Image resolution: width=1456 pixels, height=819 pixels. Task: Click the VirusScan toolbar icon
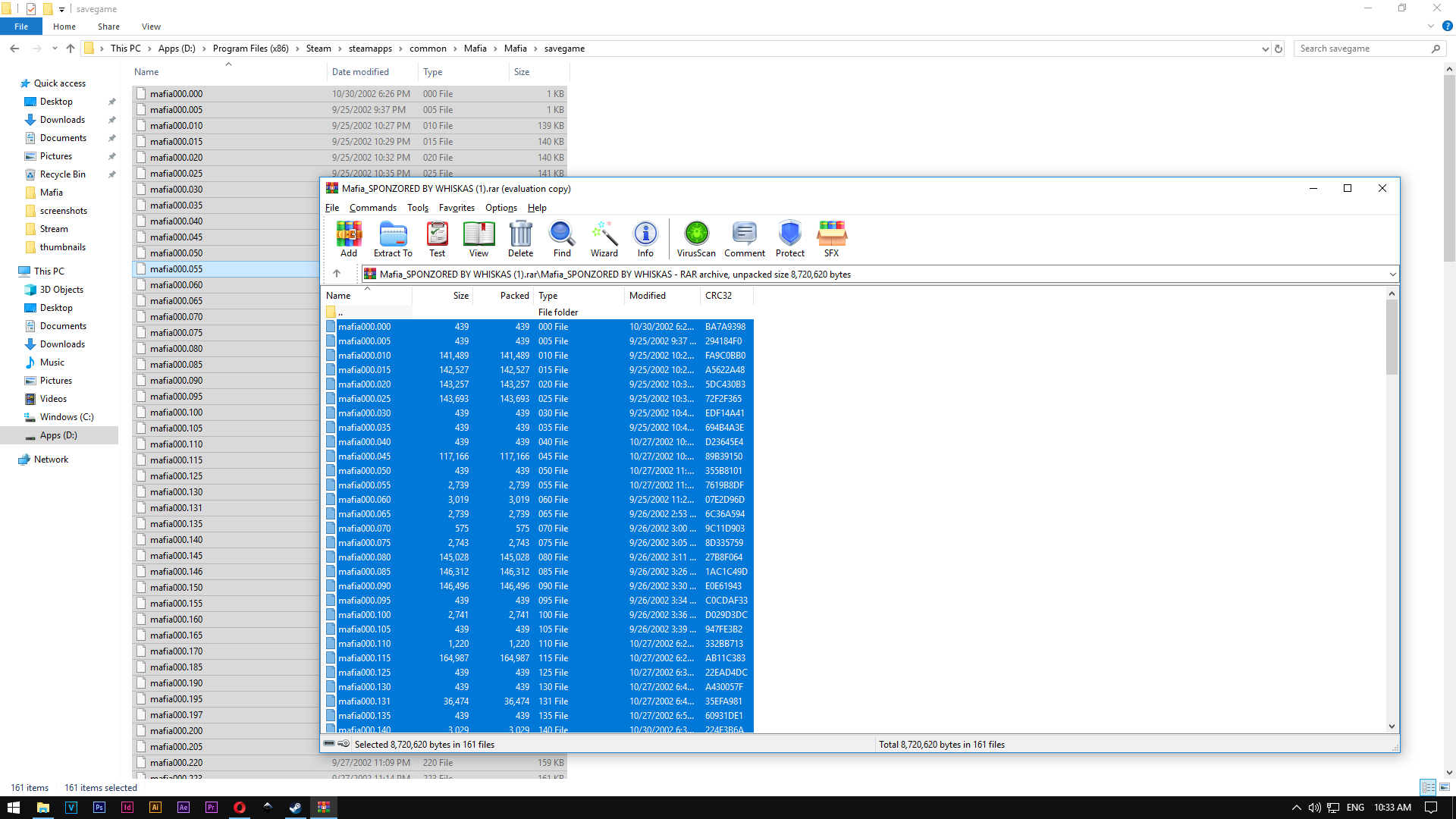tap(695, 239)
